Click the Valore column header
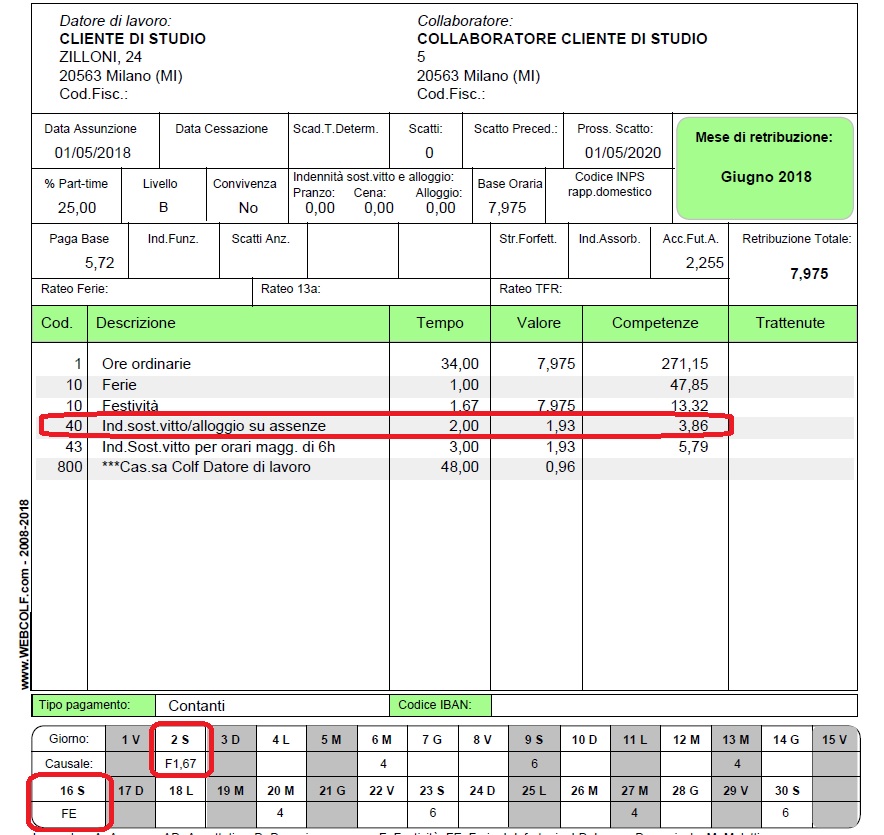 (538, 323)
